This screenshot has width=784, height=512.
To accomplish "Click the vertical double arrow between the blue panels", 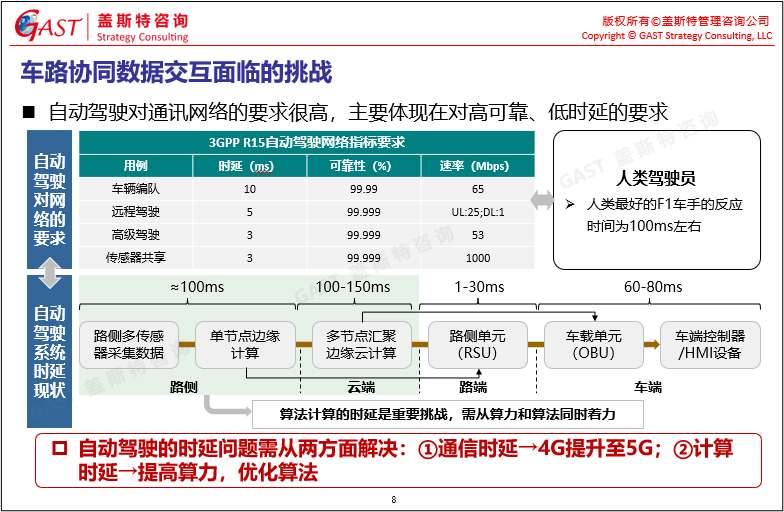I will (x=49, y=274).
